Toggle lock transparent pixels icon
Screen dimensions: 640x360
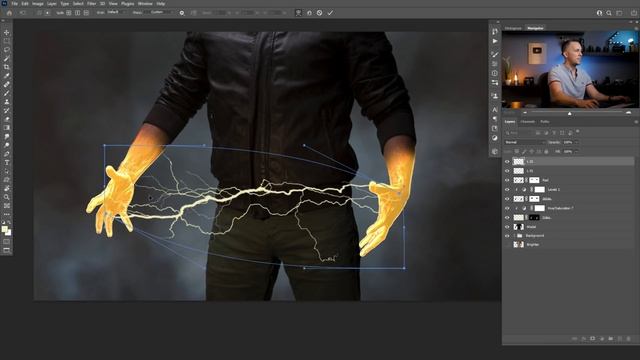tap(516, 151)
